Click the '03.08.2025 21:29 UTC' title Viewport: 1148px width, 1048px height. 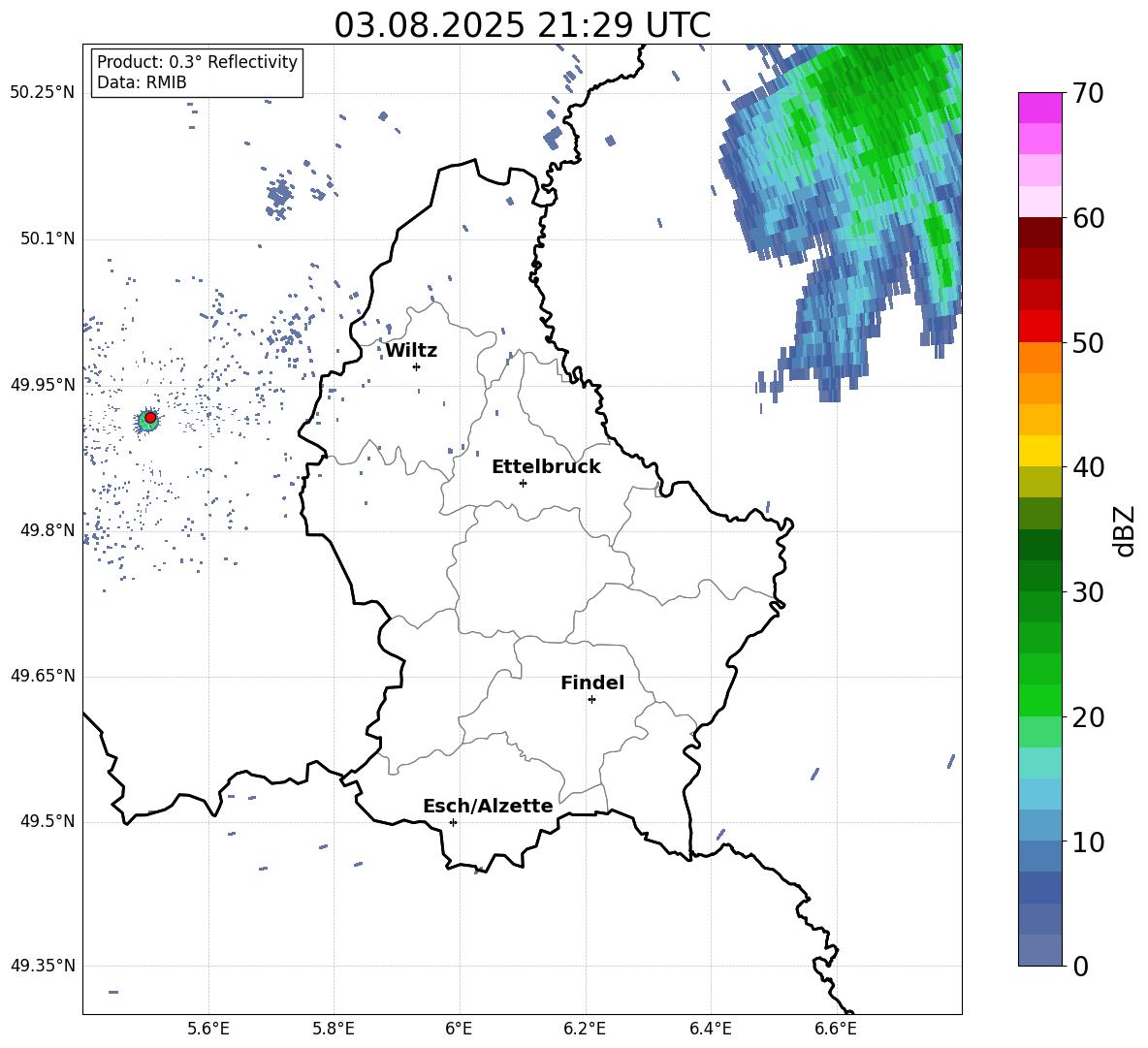(523, 25)
